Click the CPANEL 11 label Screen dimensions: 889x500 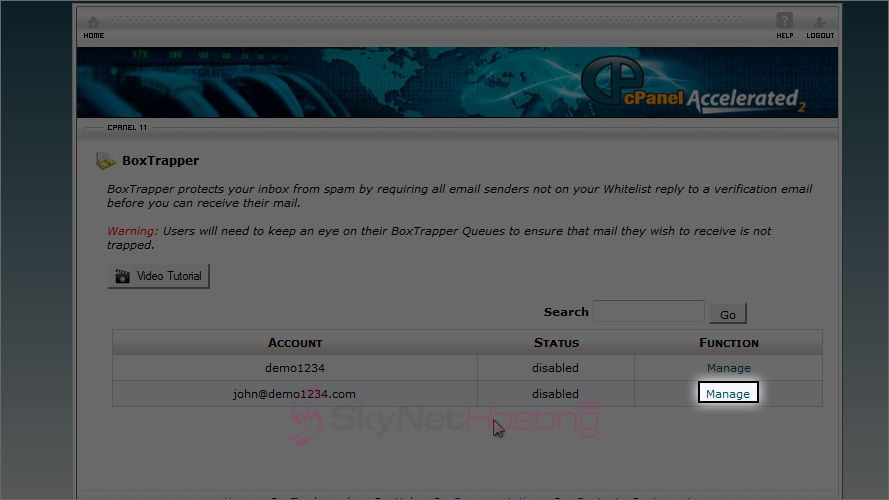click(127, 128)
